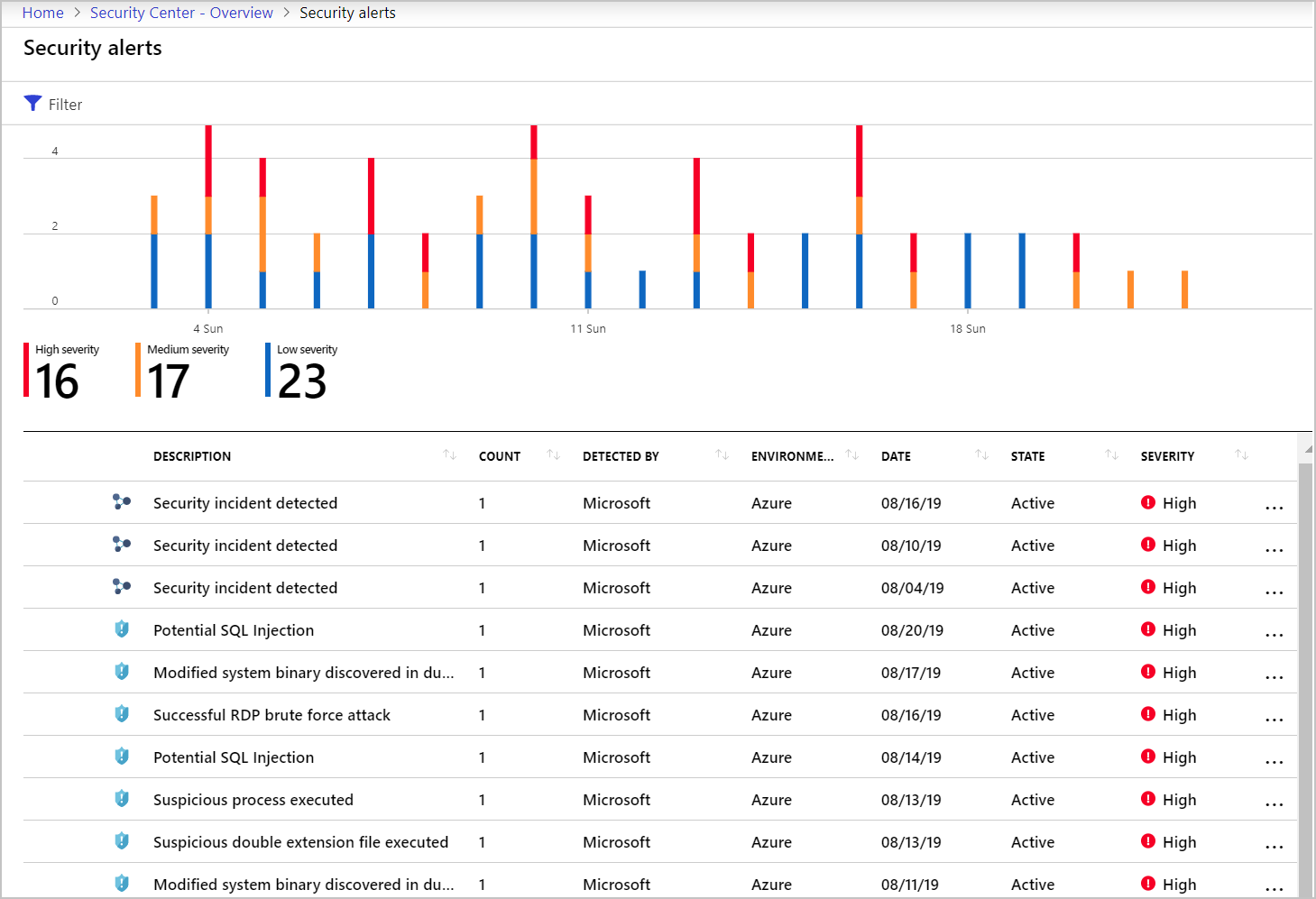Image resolution: width=1316 pixels, height=899 pixels.
Task: Sort by Detected By column arrows
Action: [x=722, y=455]
